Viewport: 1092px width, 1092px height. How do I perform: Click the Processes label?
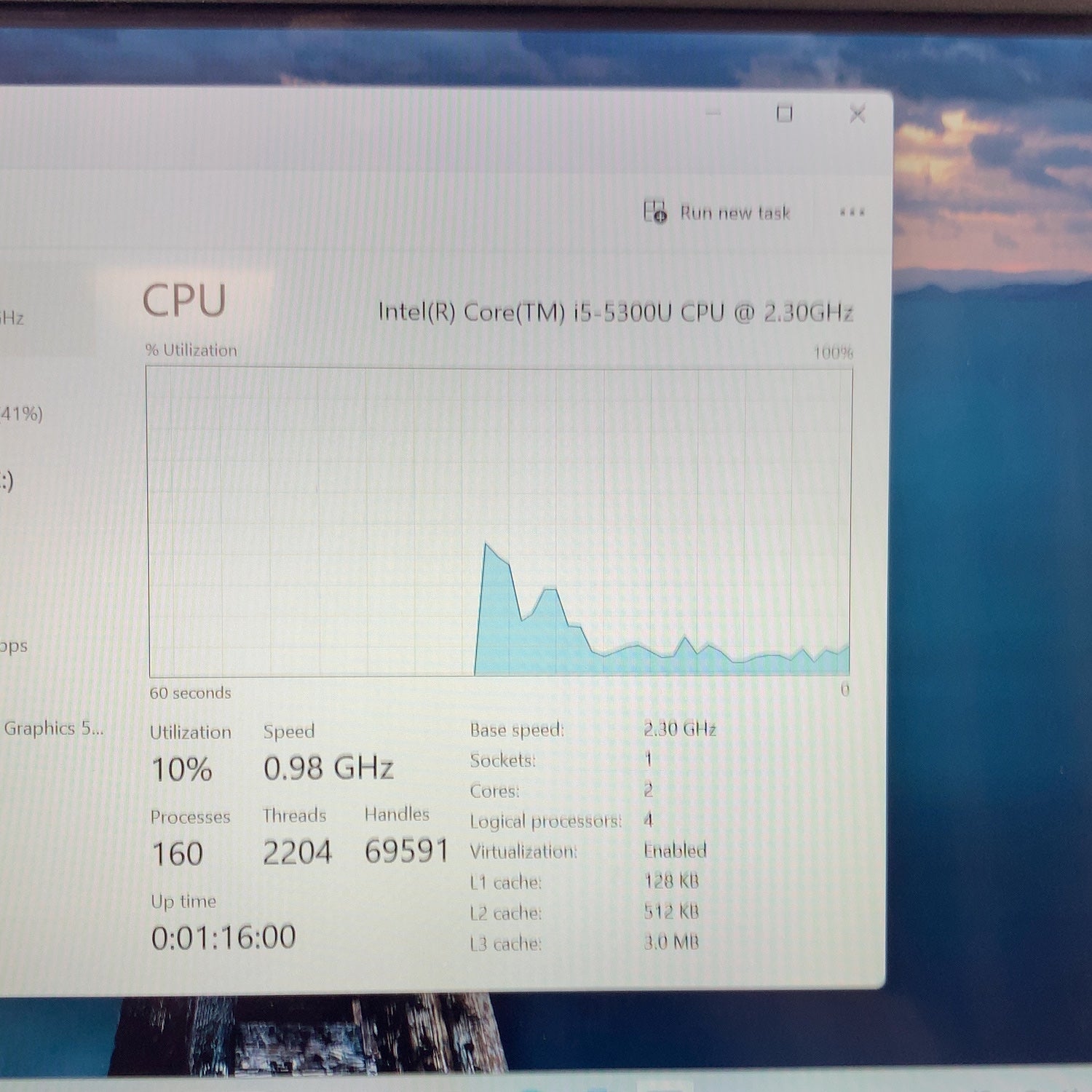pyautogui.click(x=190, y=817)
